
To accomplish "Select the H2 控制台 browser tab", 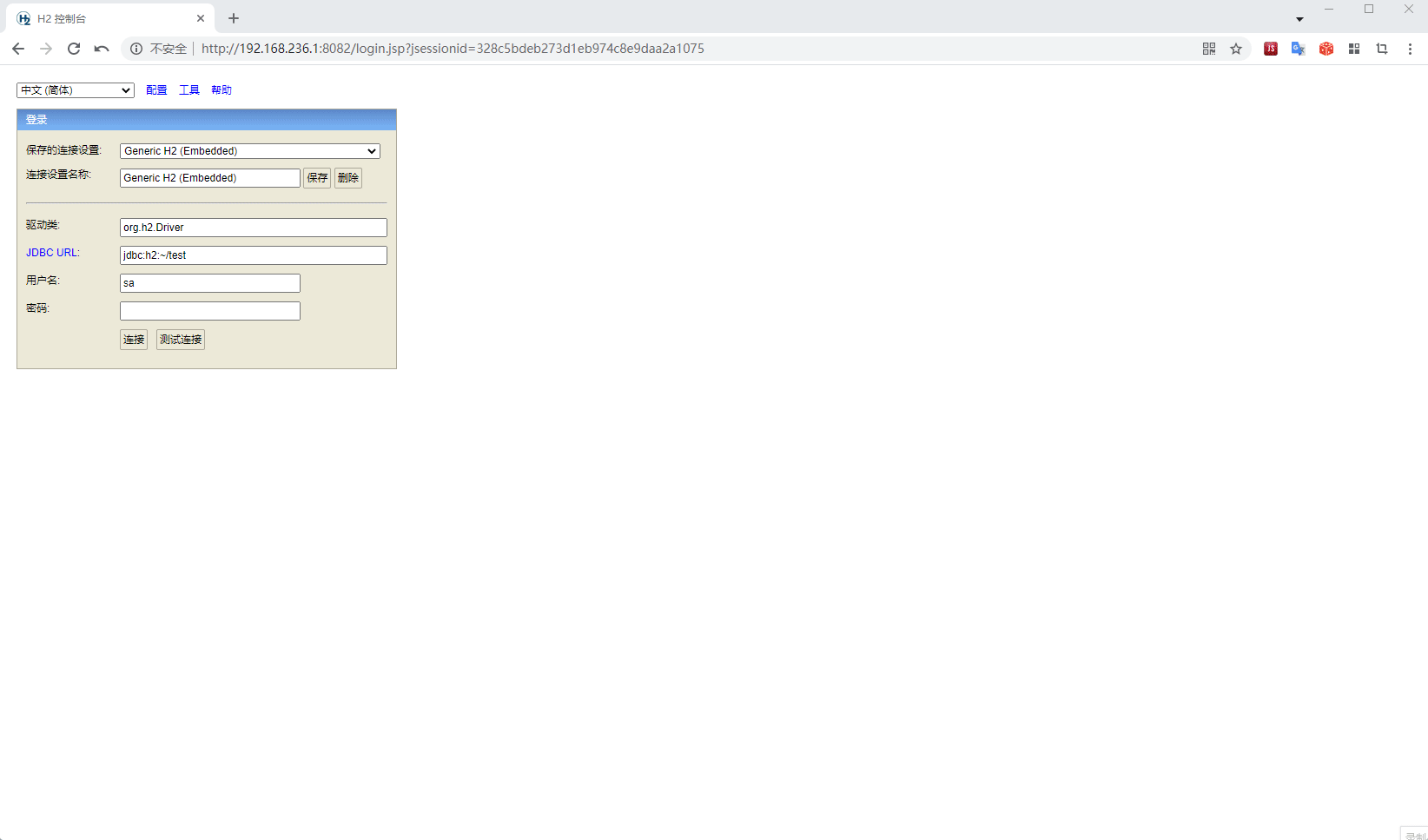I will pos(110,18).
